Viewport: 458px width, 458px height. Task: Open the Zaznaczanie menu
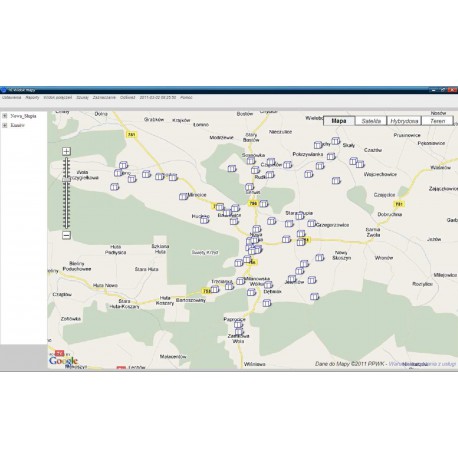pyautogui.click(x=104, y=98)
